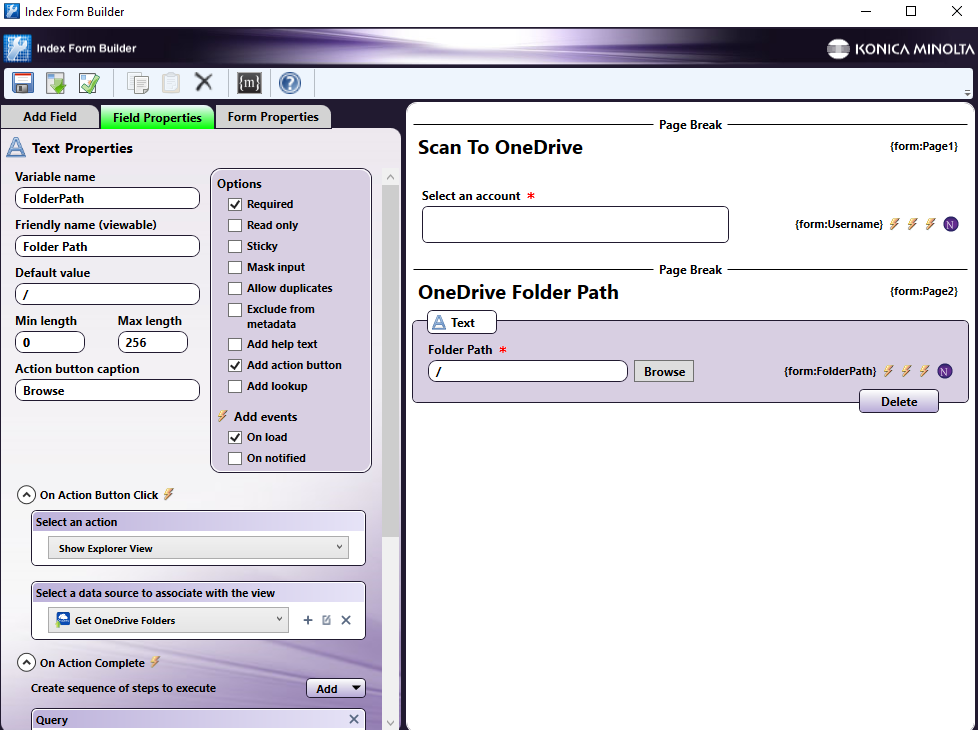Image resolution: width=978 pixels, height=730 pixels.
Task: Select the Scan To OneDrive page heading
Action: pyautogui.click(x=500, y=147)
